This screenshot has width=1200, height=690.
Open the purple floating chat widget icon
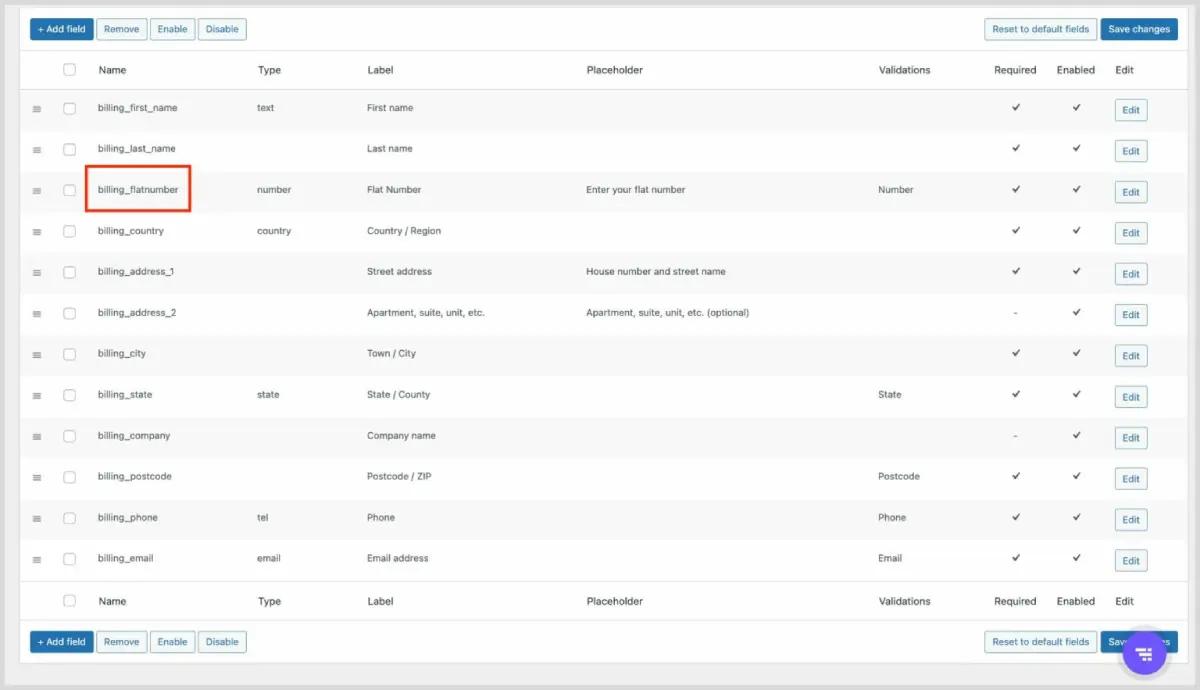point(1145,654)
